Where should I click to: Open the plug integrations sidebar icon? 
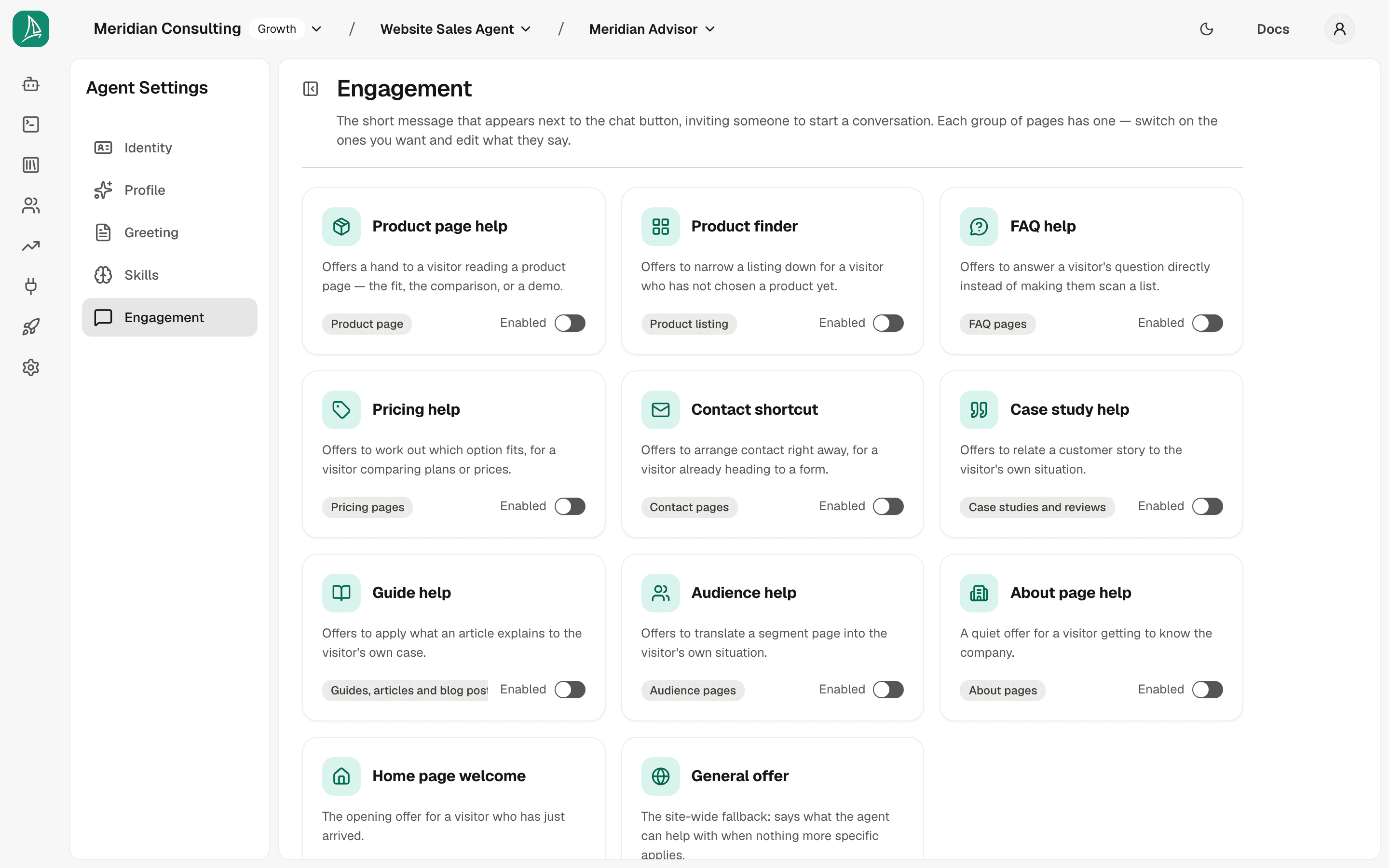[31, 286]
